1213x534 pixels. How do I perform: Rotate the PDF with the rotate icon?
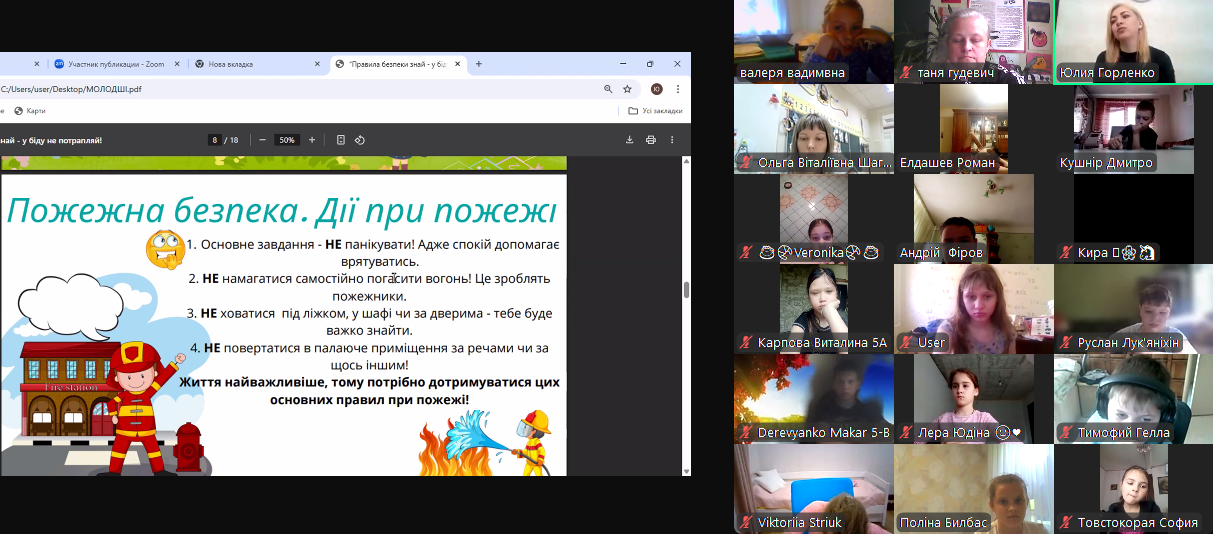point(360,140)
